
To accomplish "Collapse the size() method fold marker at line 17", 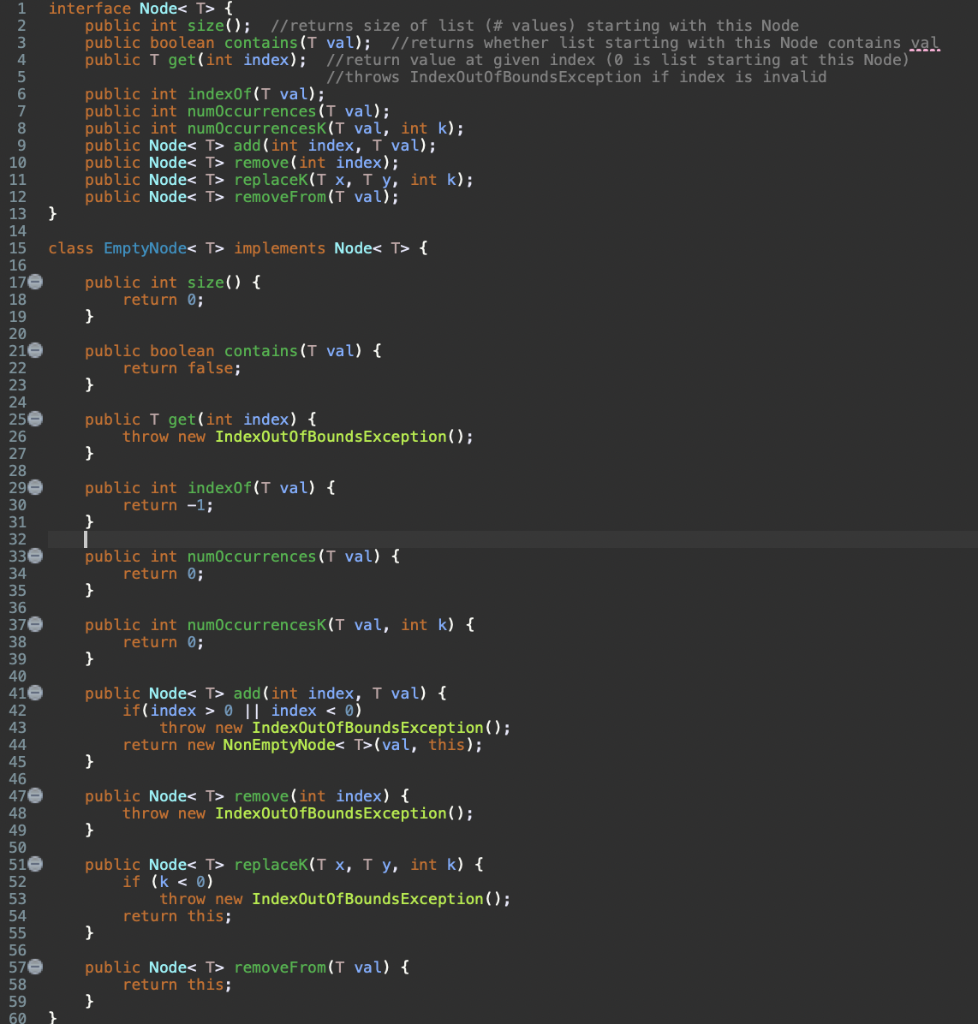I will (35, 282).
